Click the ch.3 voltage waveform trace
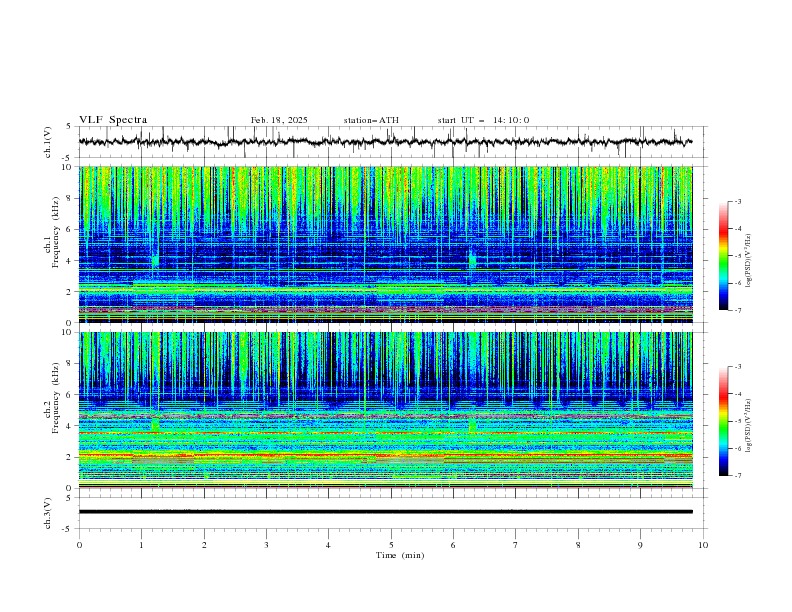The width and height of the screenshot is (792, 612). click(x=385, y=512)
